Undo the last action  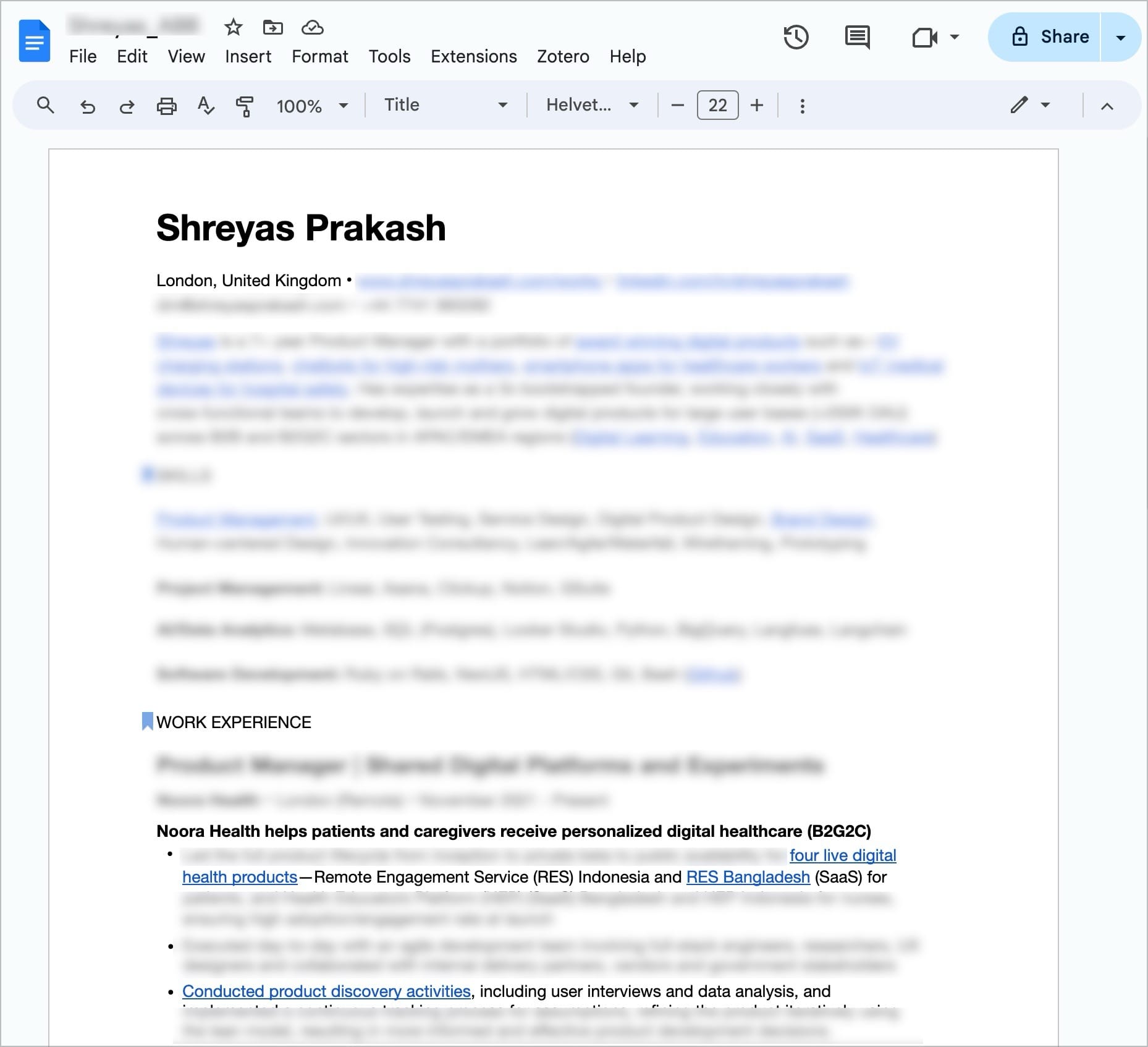pyautogui.click(x=88, y=106)
